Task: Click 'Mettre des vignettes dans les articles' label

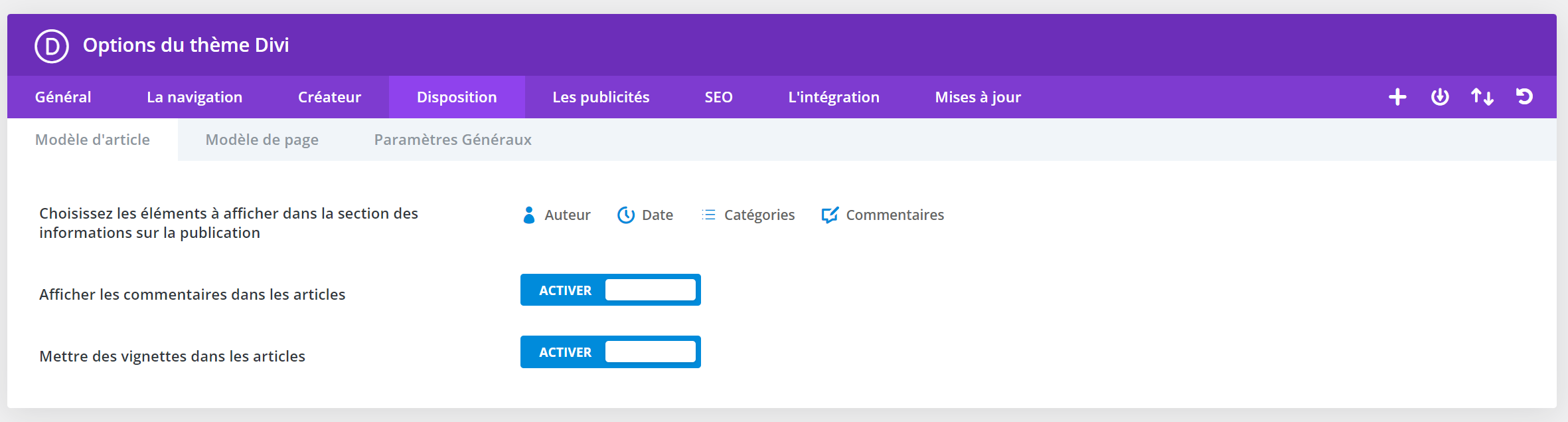Action: 172,356
